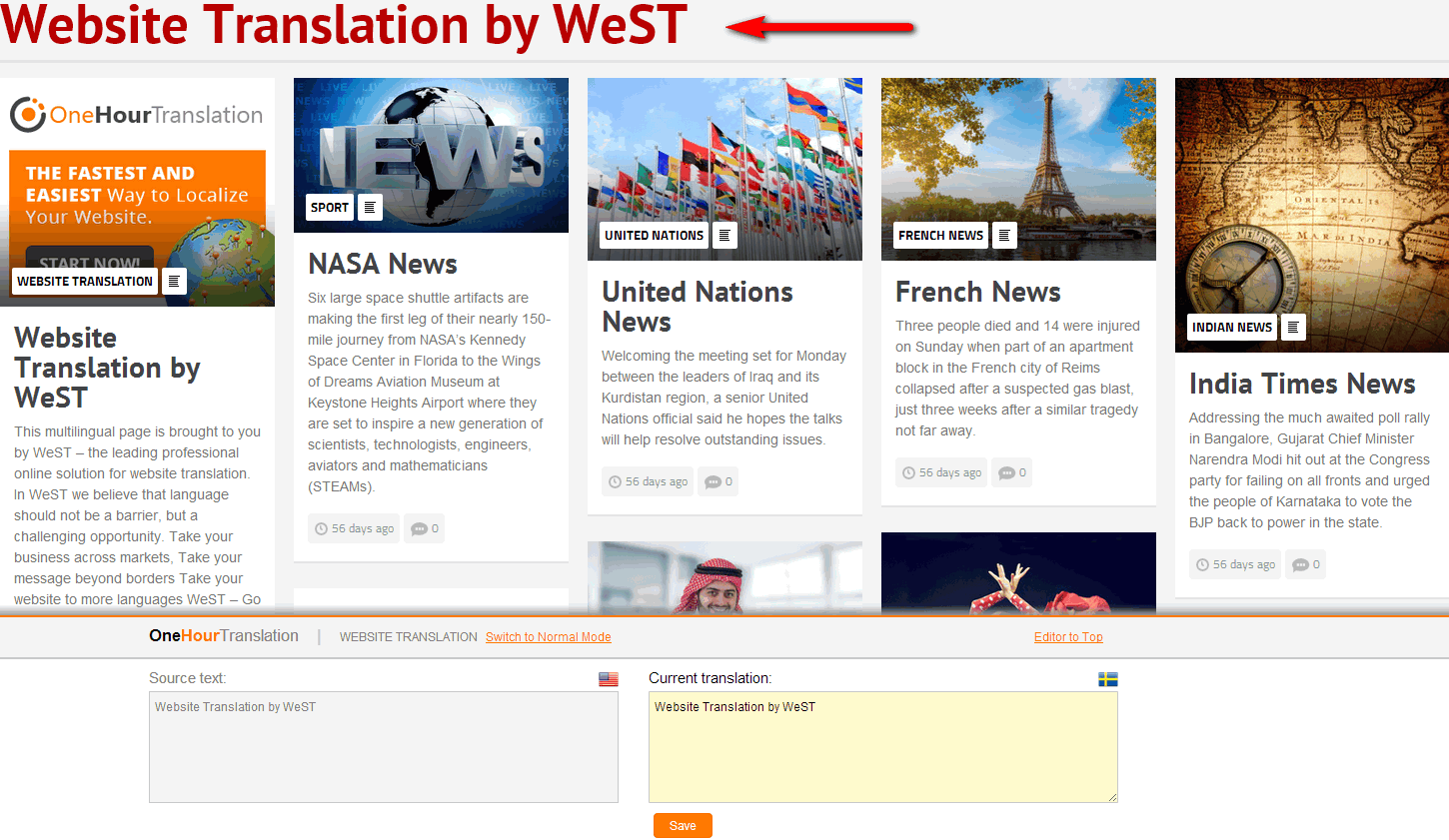Open the India Times News article title
This screenshot has height=840, width=1449.
coord(1302,384)
